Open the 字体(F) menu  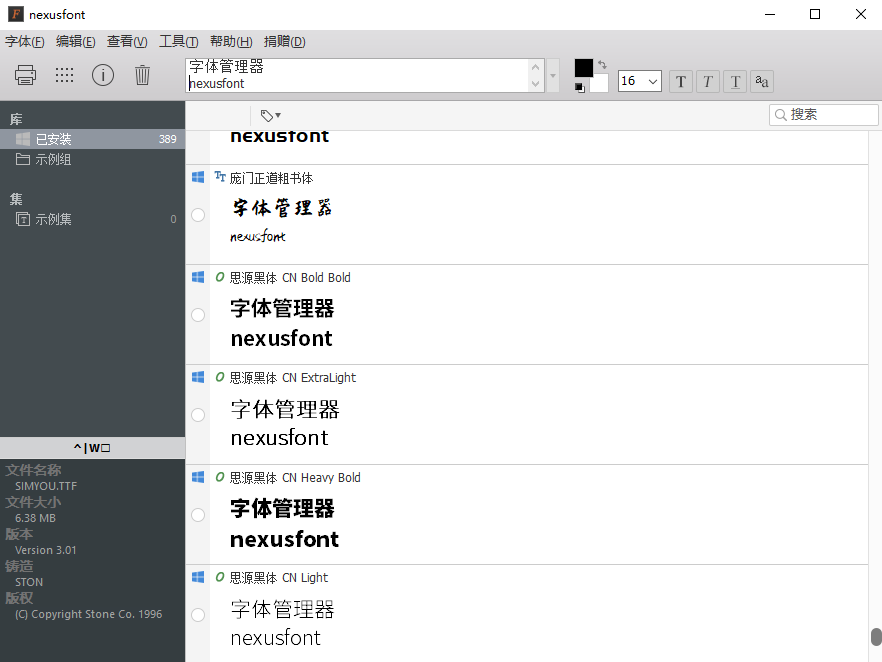click(25, 41)
